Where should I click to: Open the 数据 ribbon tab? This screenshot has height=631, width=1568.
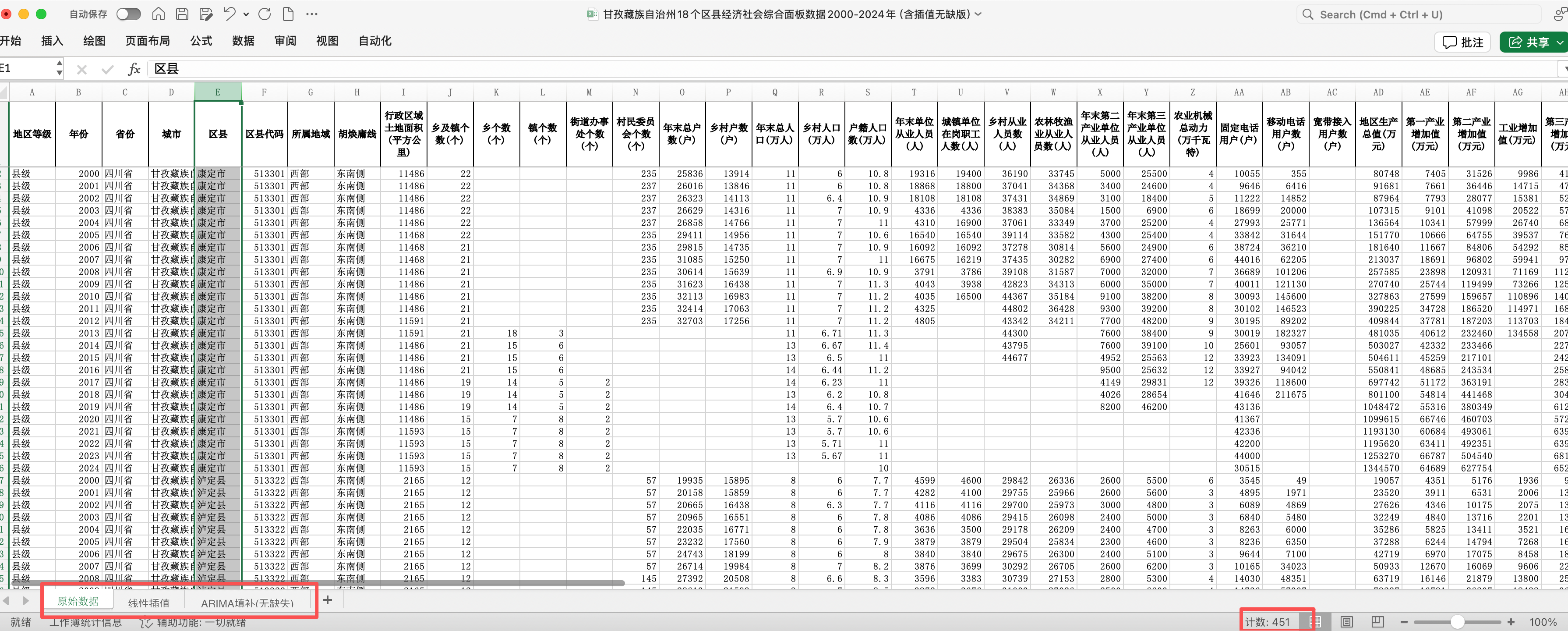pos(243,41)
